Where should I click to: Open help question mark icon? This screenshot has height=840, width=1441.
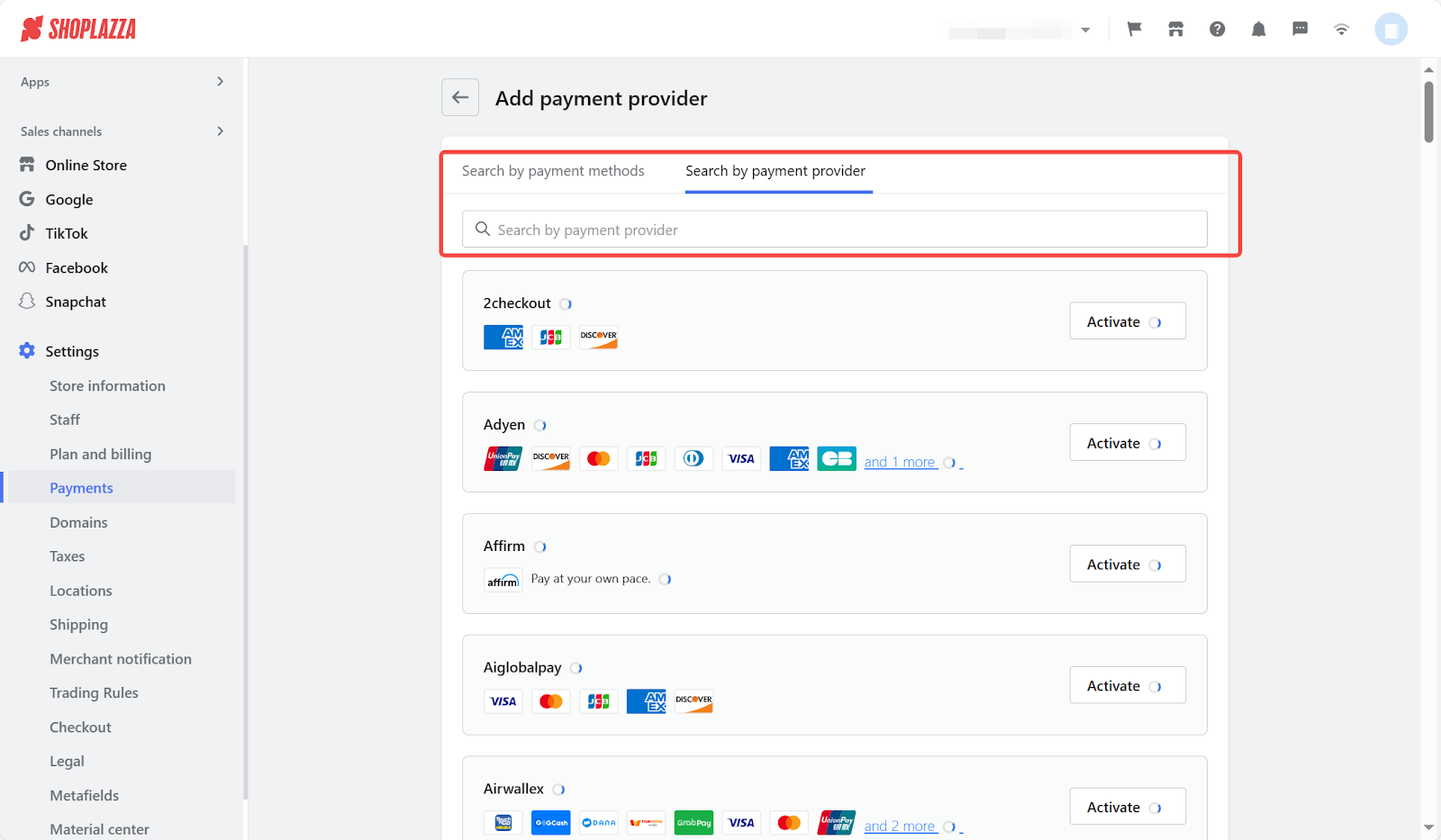(1218, 29)
